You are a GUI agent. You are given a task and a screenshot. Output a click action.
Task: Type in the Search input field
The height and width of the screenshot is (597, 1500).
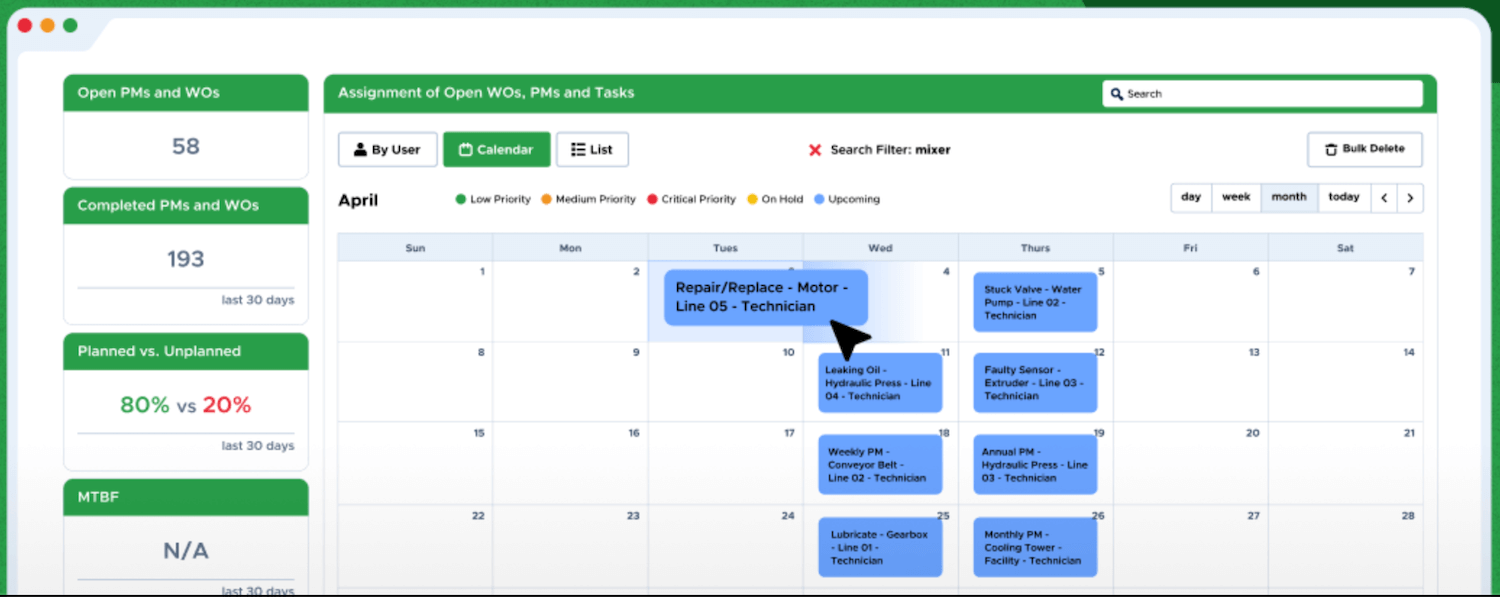tap(1270, 94)
